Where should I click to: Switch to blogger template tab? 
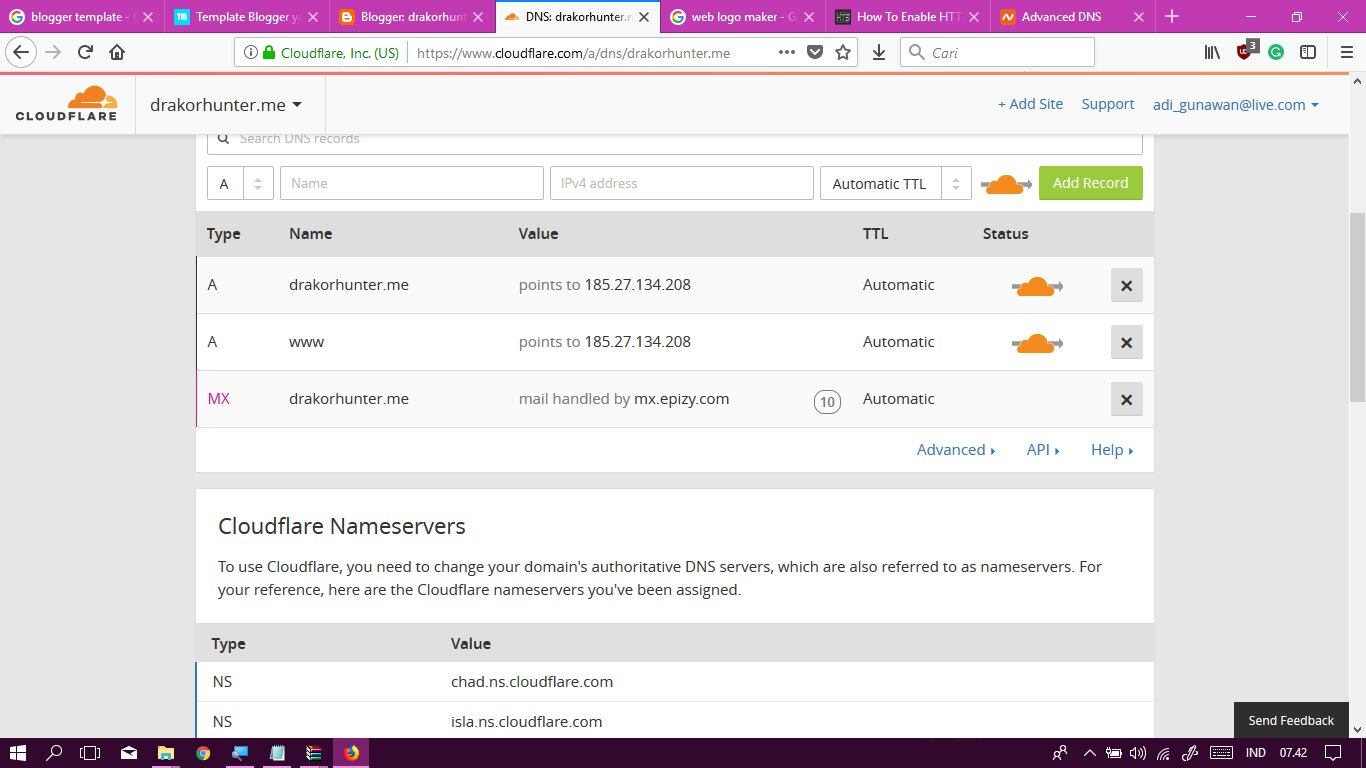81,16
